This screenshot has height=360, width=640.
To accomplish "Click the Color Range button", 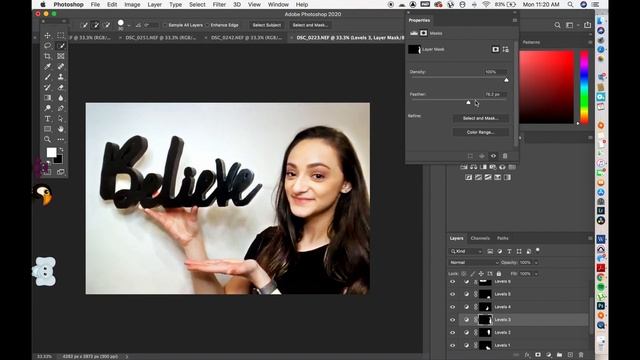I will click(x=480, y=132).
